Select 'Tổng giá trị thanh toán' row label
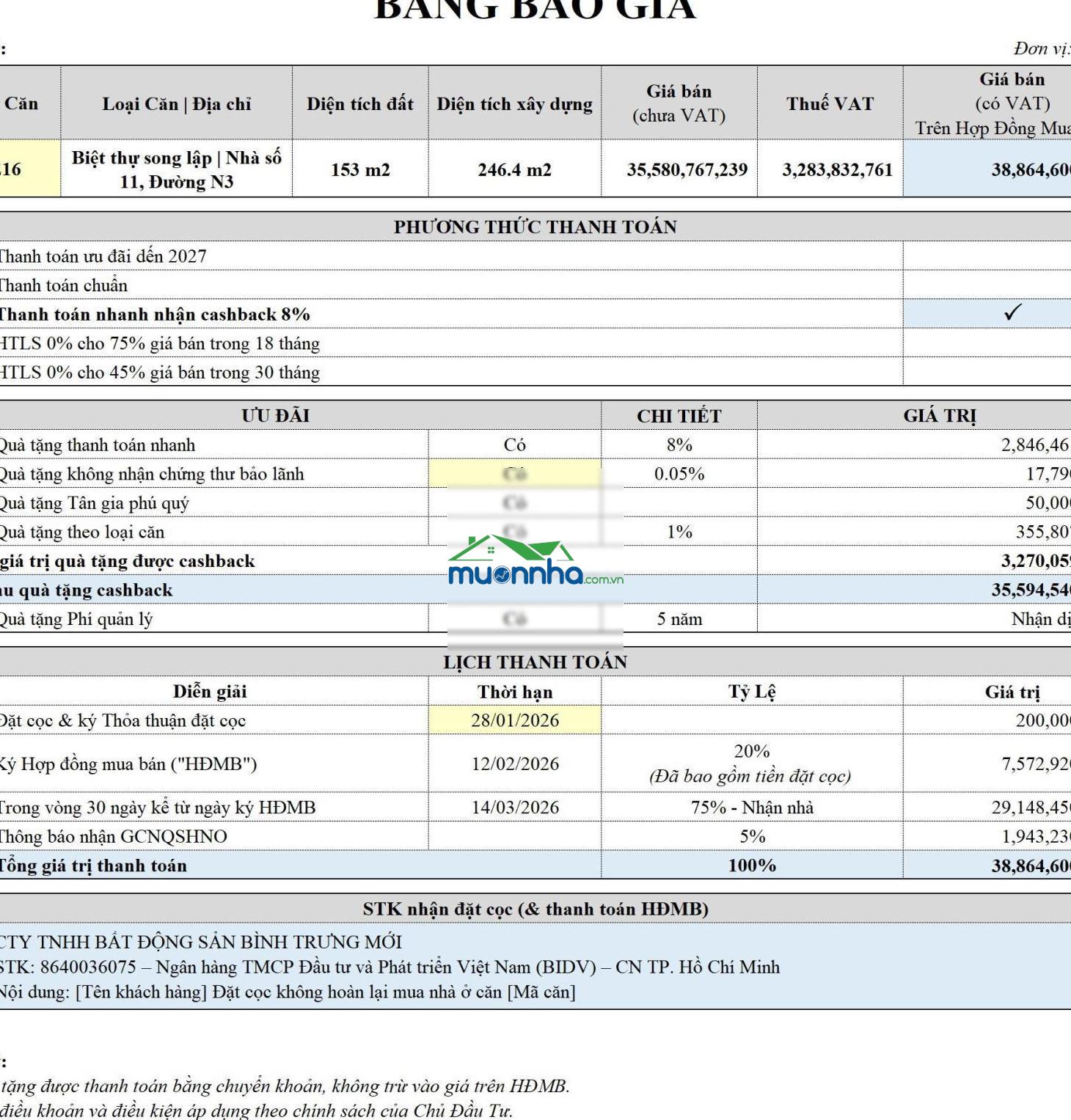The image size is (1071, 1120). (x=93, y=865)
